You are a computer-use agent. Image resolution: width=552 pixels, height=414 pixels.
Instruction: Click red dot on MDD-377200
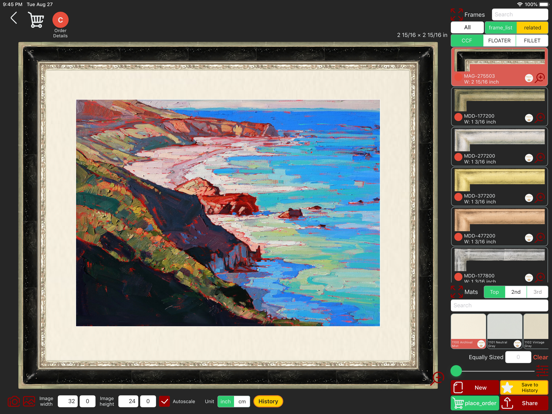pyautogui.click(x=458, y=197)
